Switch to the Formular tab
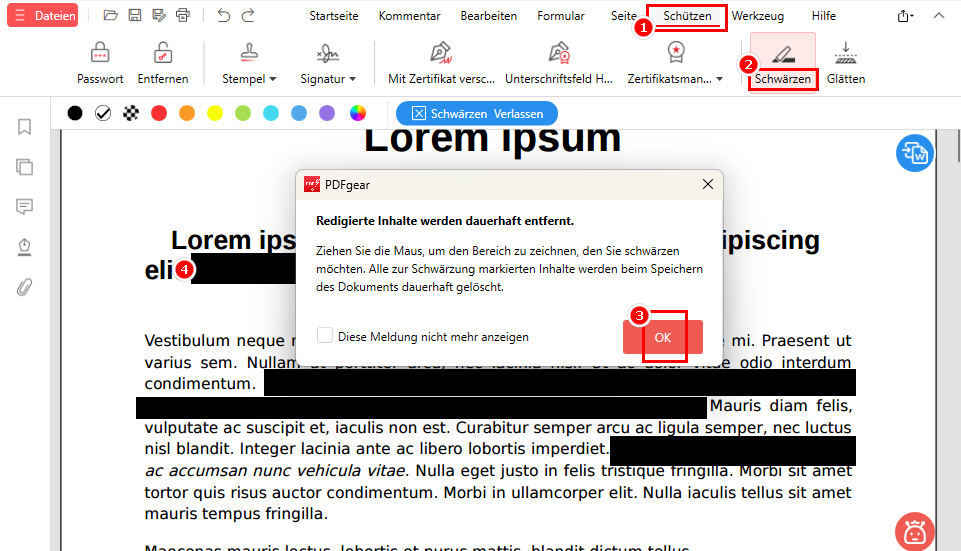The image size is (961, 551). coord(561,16)
